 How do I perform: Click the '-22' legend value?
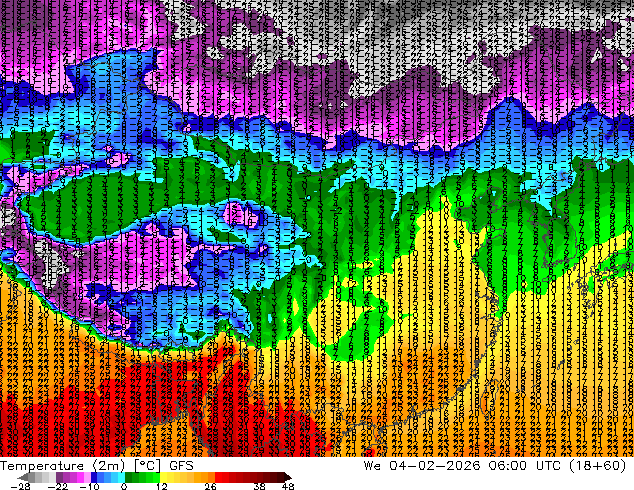[x=58, y=486]
